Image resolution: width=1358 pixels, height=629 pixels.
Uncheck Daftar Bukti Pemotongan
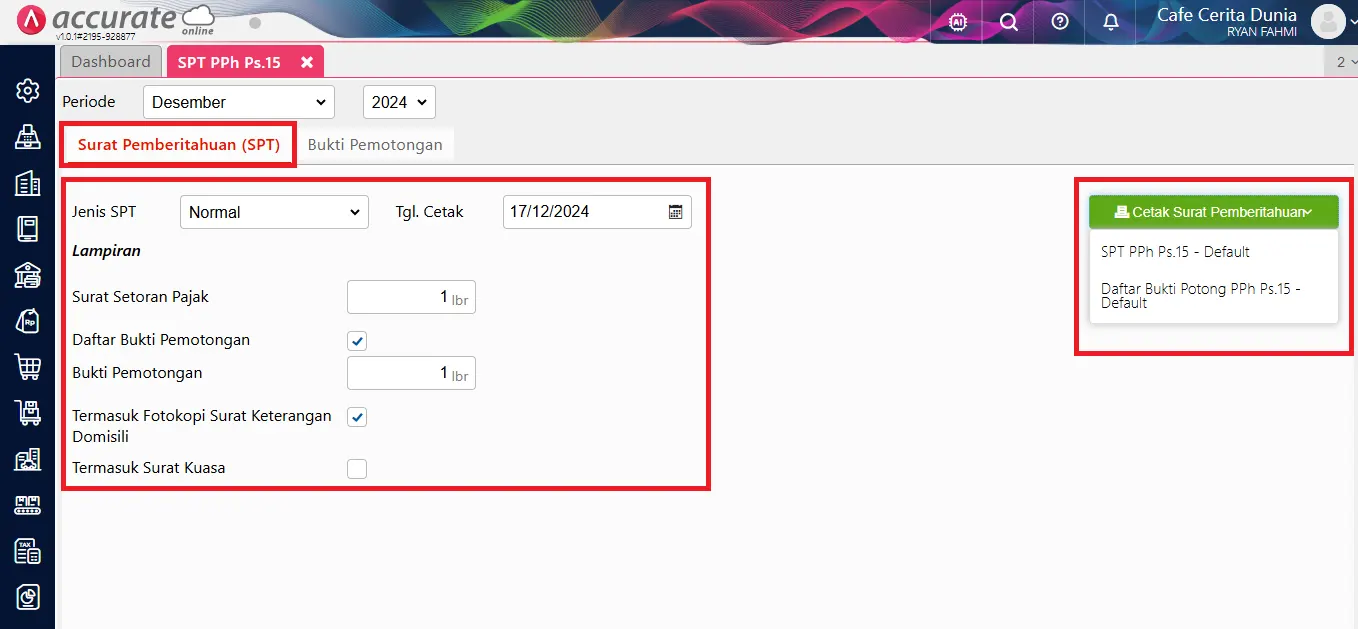[x=357, y=340]
